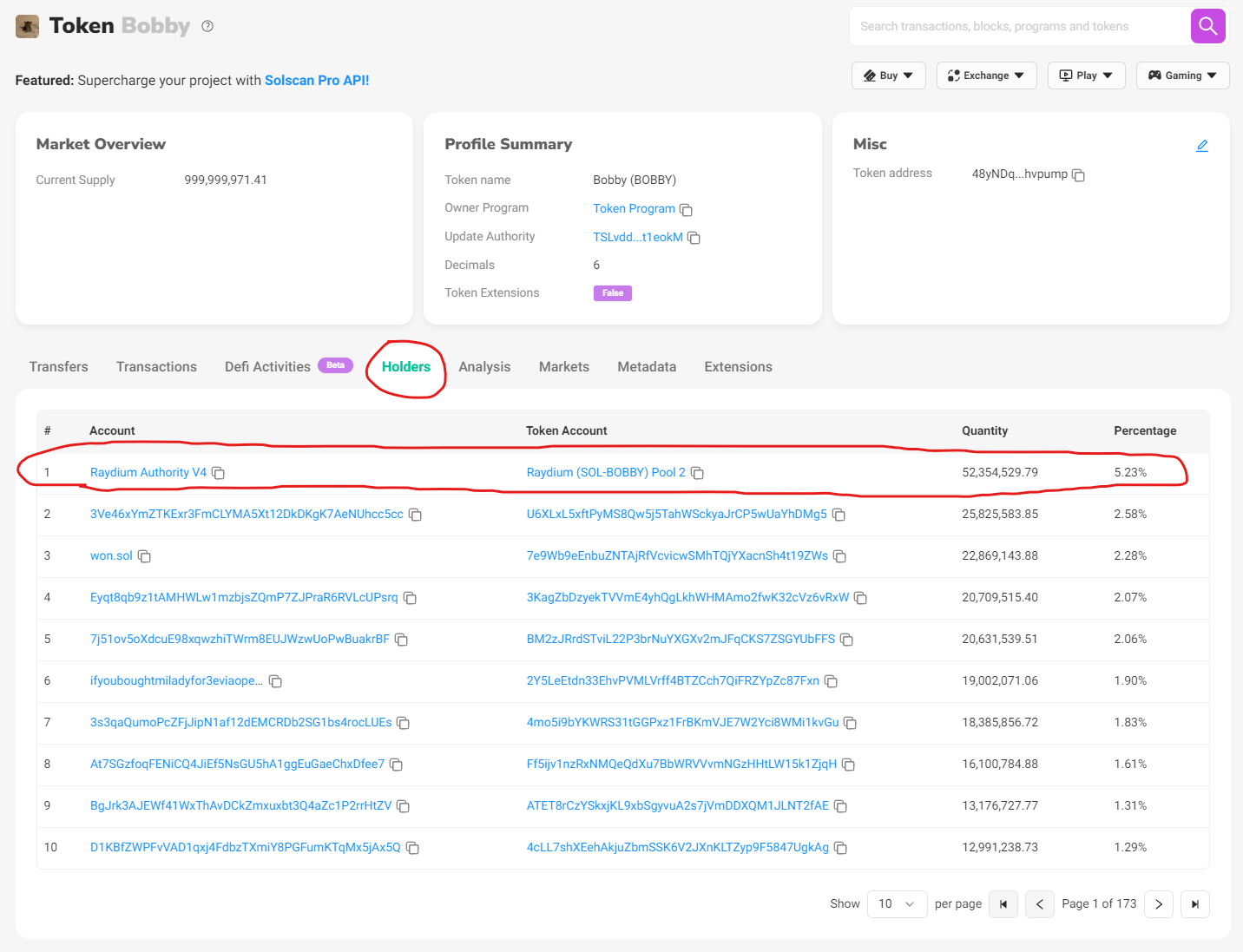The width and height of the screenshot is (1243, 952).
Task: Click the help icon beside Token Bobby
Action: pos(207,26)
